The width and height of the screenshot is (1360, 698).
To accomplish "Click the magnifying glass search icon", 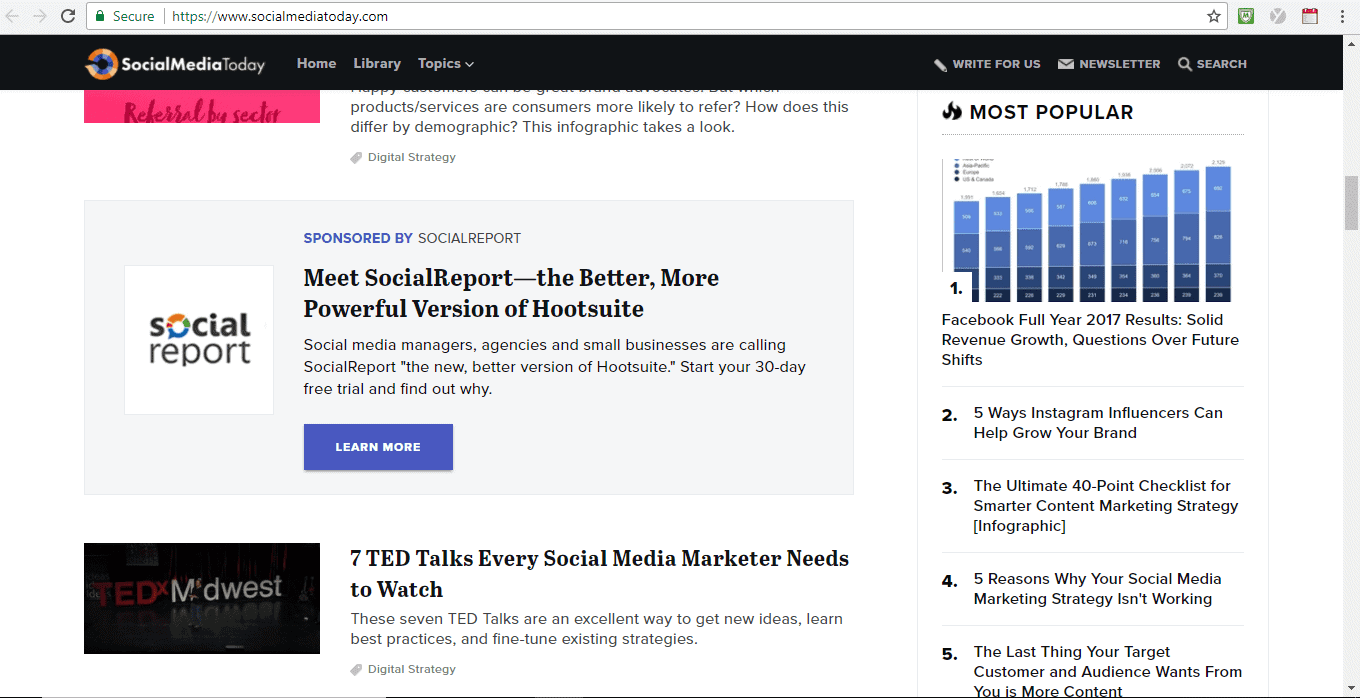I will click(x=1185, y=64).
